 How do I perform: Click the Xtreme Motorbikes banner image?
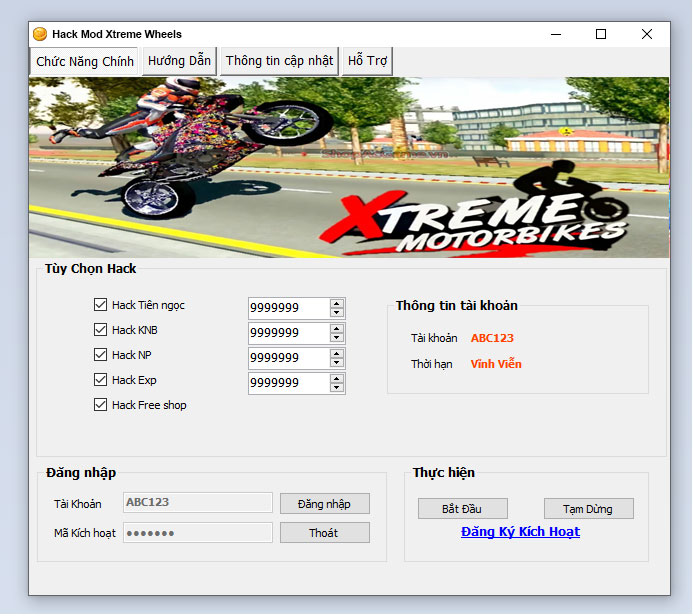(x=349, y=167)
